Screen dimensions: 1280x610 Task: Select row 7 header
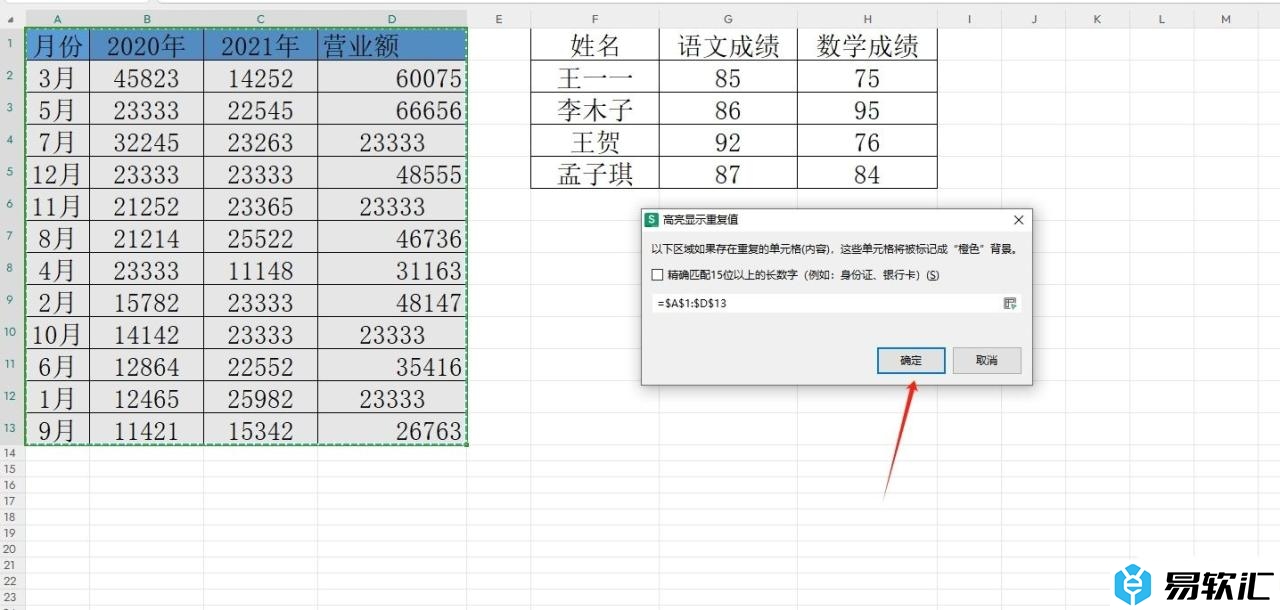[12, 237]
